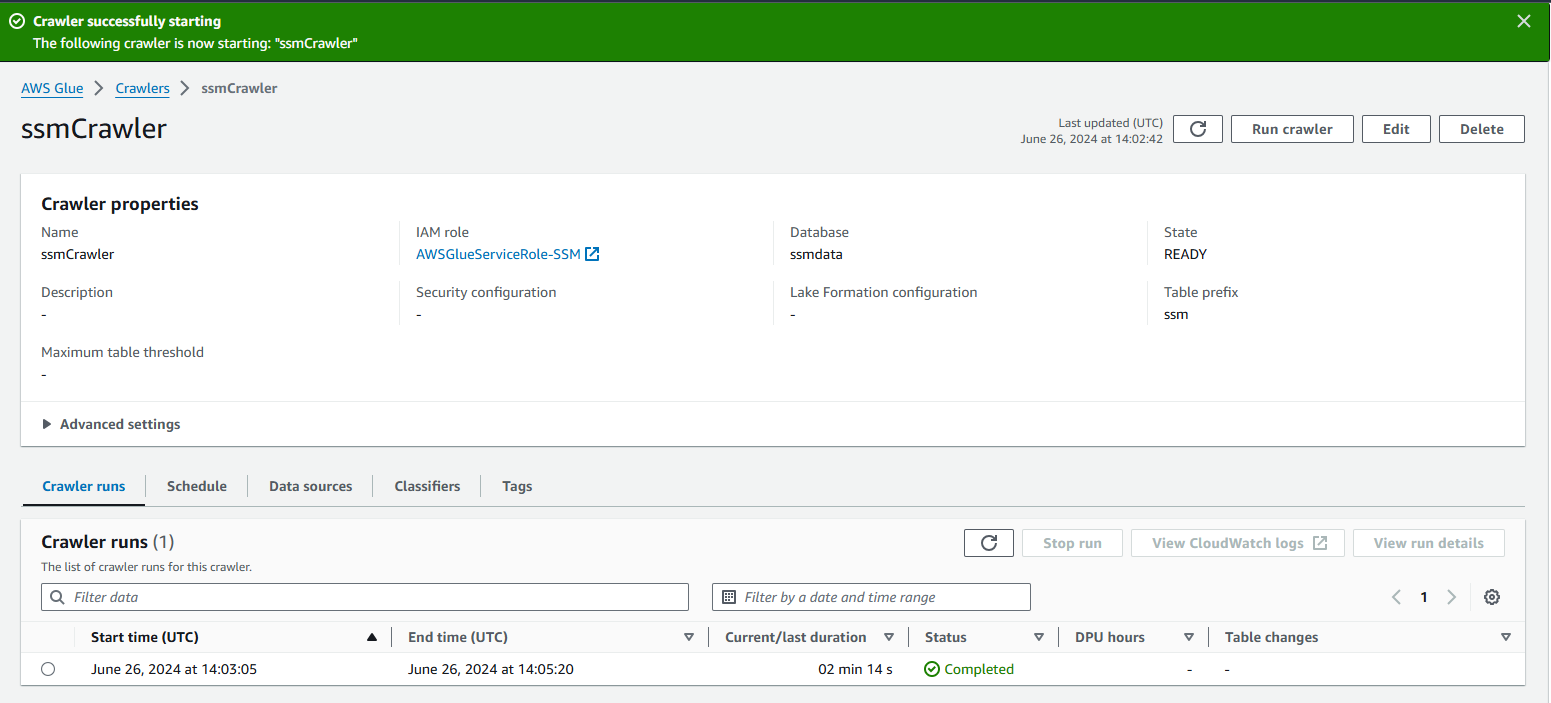Viewport: 1551px width, 703px height.
Task: Go to next page of crawler runs
Action: coord(1452,597)
